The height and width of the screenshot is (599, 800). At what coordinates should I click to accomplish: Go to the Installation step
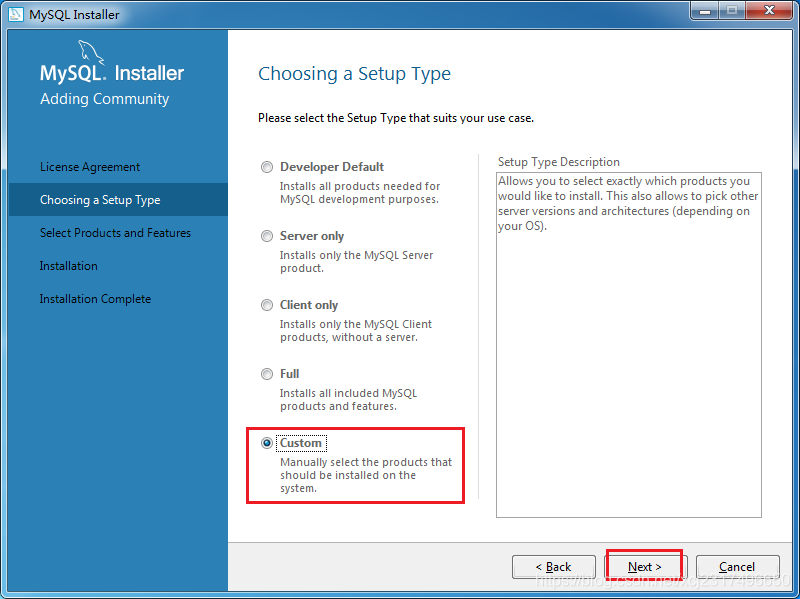68,266
